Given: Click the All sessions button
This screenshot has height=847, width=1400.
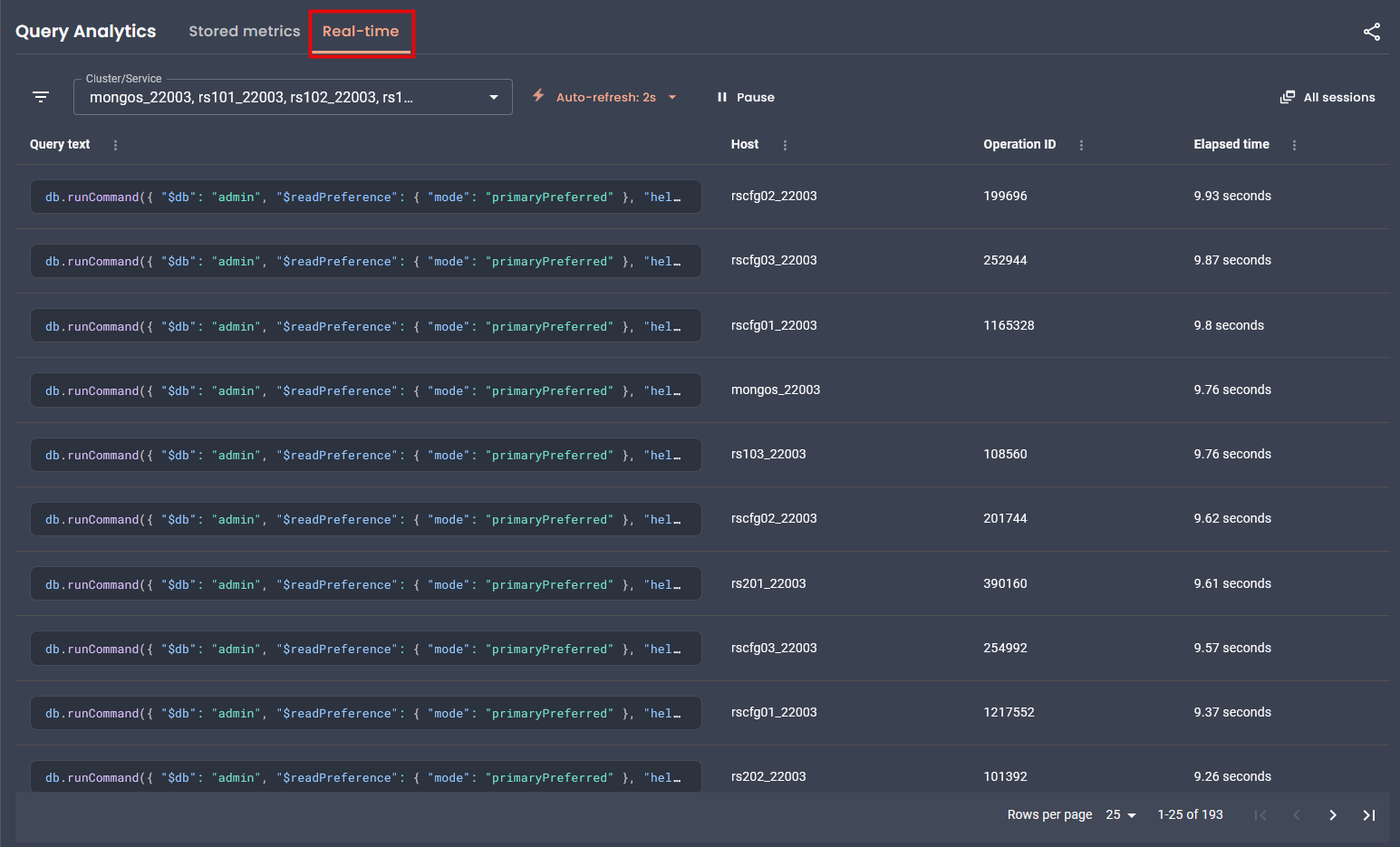Looking at the screenshot, I should (1328, 97).
